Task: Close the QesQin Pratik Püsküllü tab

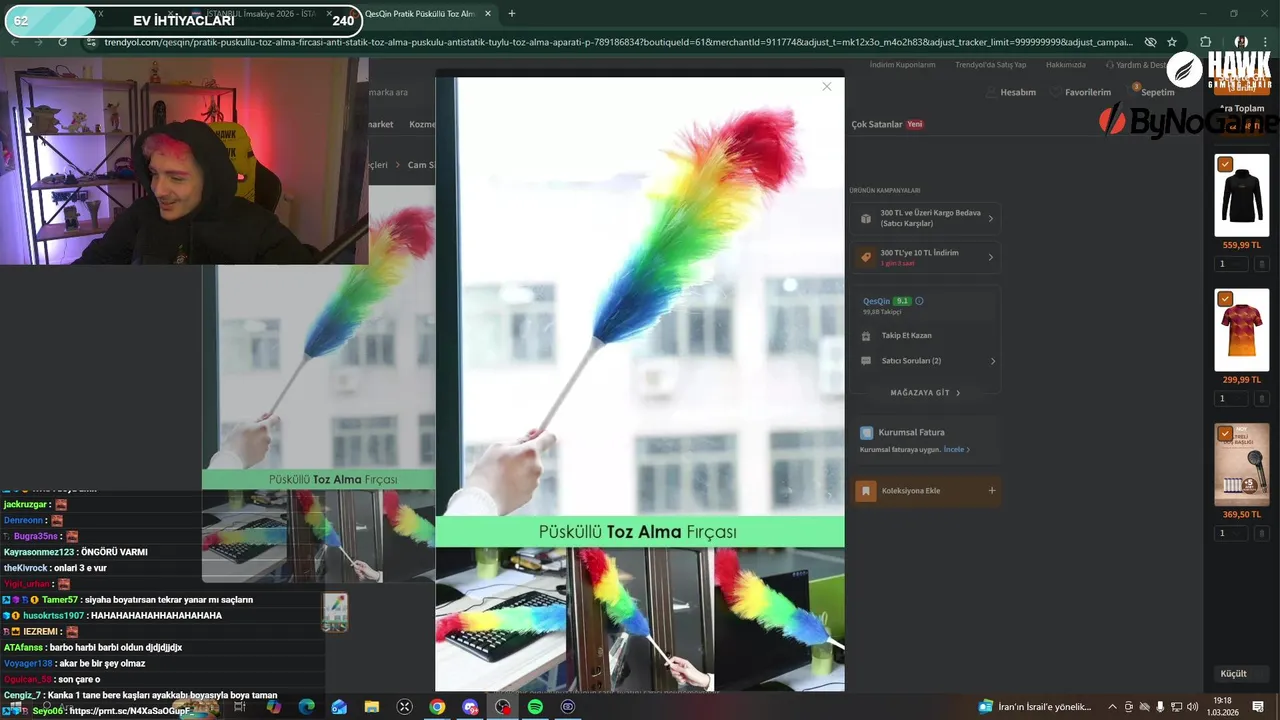Action: point(487,14)
